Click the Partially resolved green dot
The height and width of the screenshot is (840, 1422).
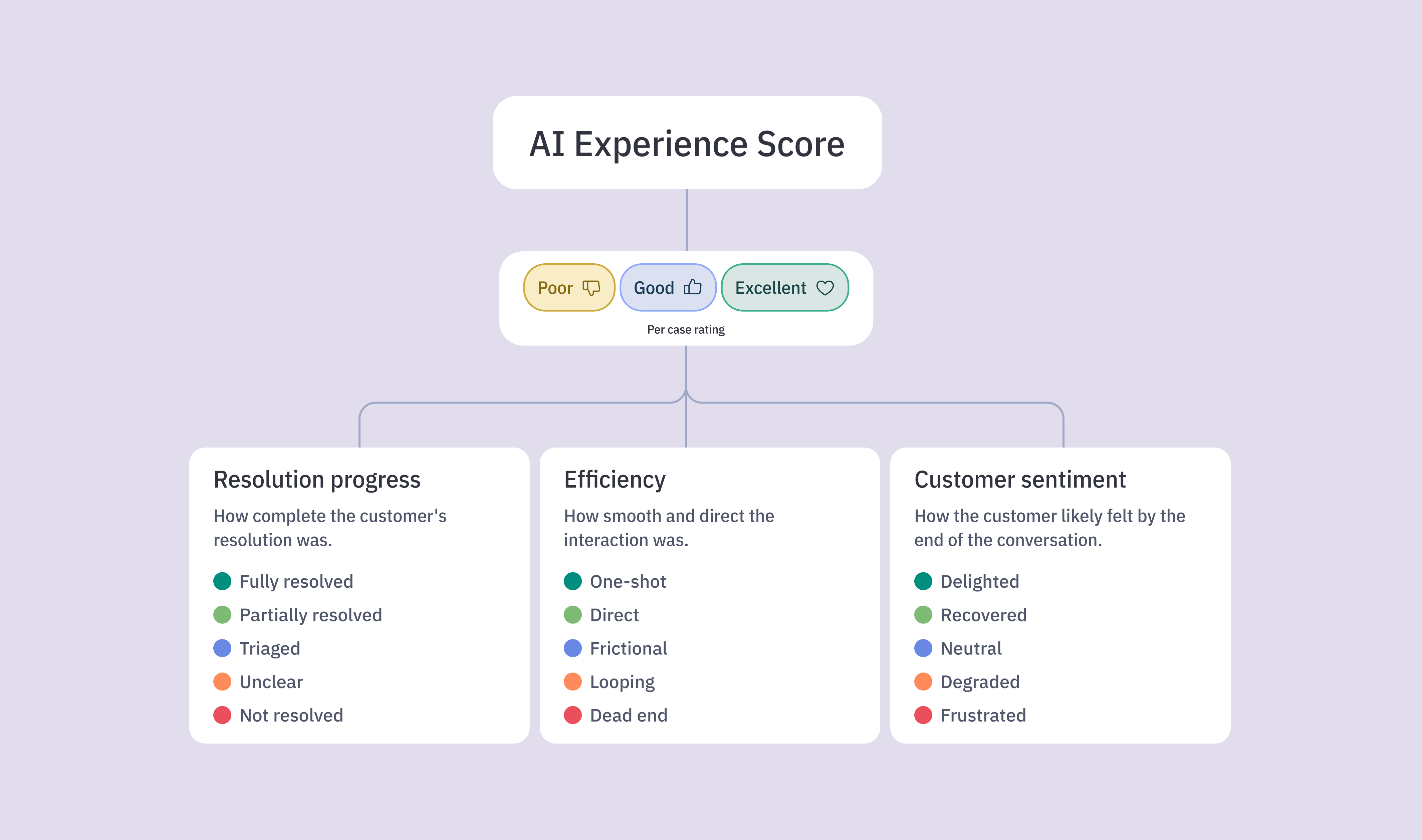222,615
